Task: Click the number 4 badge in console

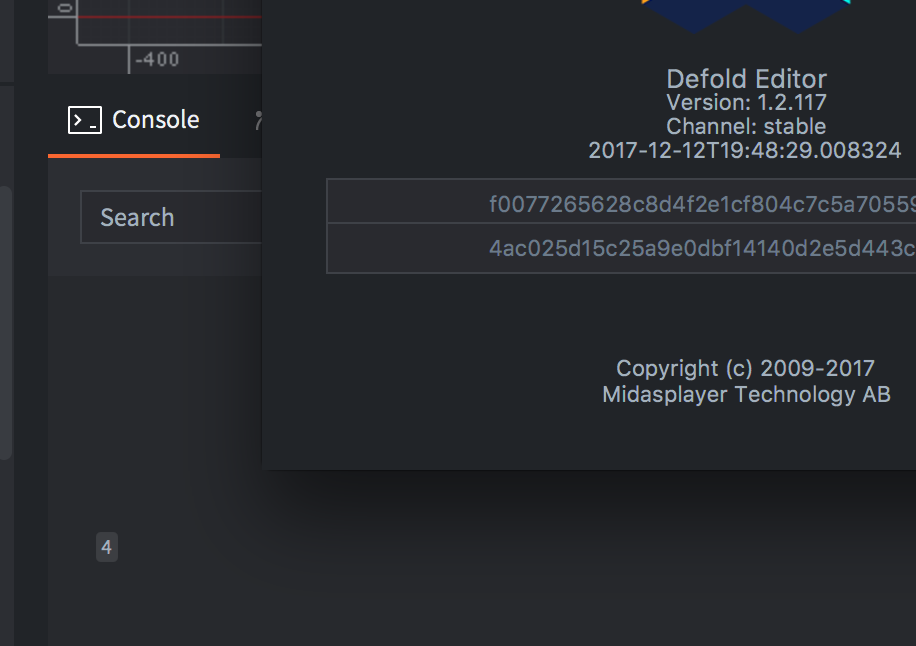Action: pyautogui.click(x=107, y=547)
